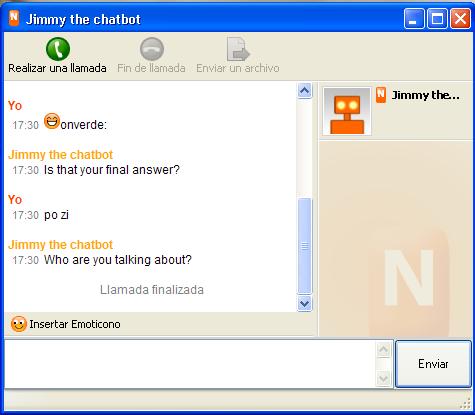
Task: Click the chat history scrollbar thumb
Action: pyautogui.click(x=304, y=246)
